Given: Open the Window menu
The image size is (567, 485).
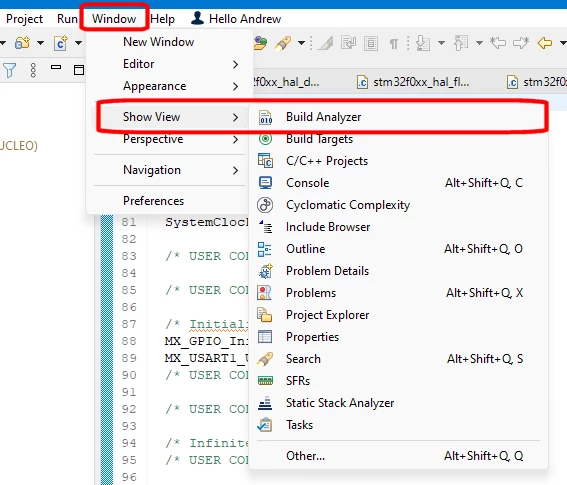Looking at the screenshot, I should 114,19.
